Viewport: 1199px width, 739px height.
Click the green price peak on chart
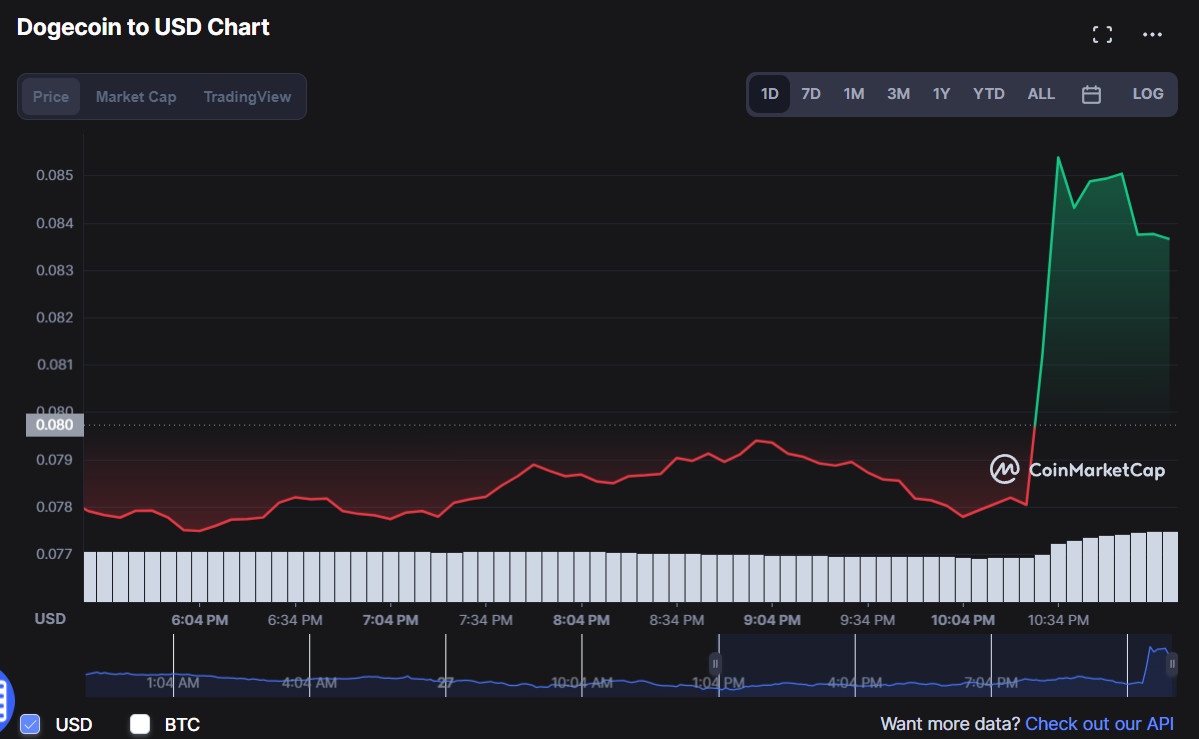point(1058,157)
